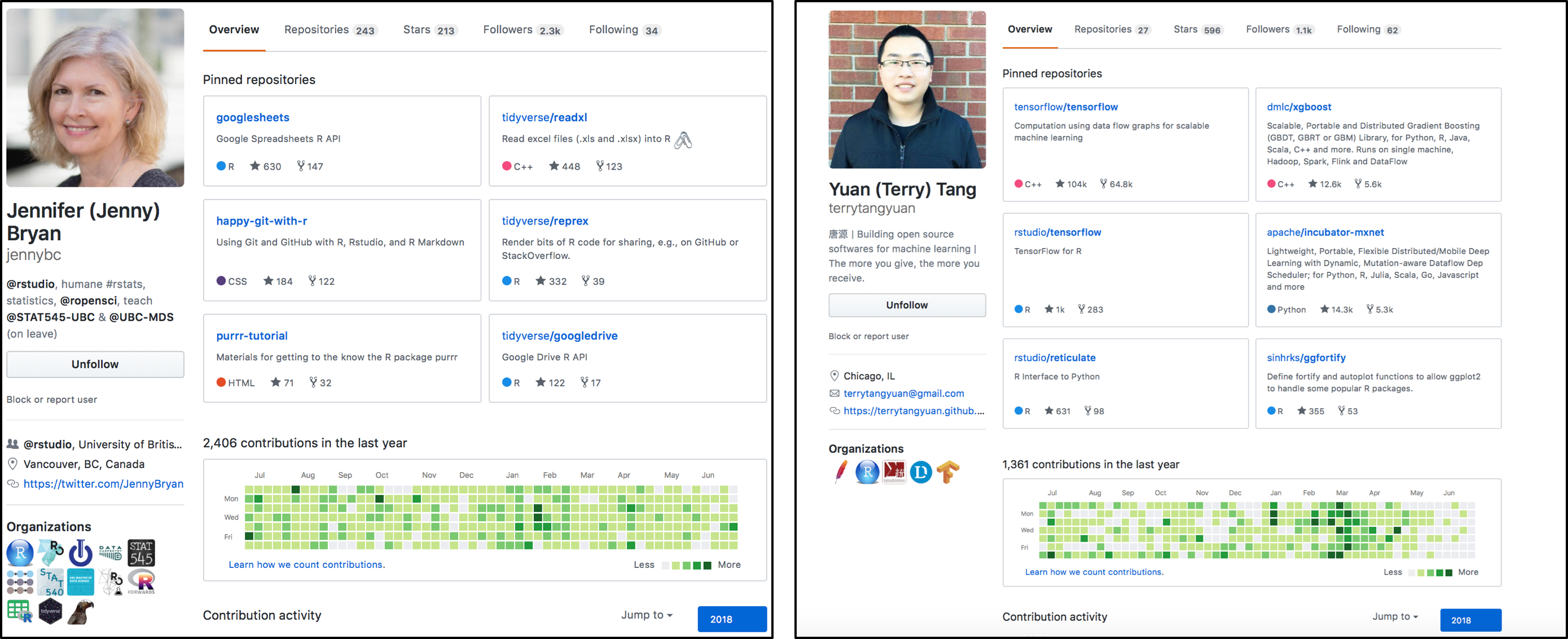The width and height of the screenshot is (1568, 639).
Task: Open Followers 1.1k tab
Action: coord(1280,29)
